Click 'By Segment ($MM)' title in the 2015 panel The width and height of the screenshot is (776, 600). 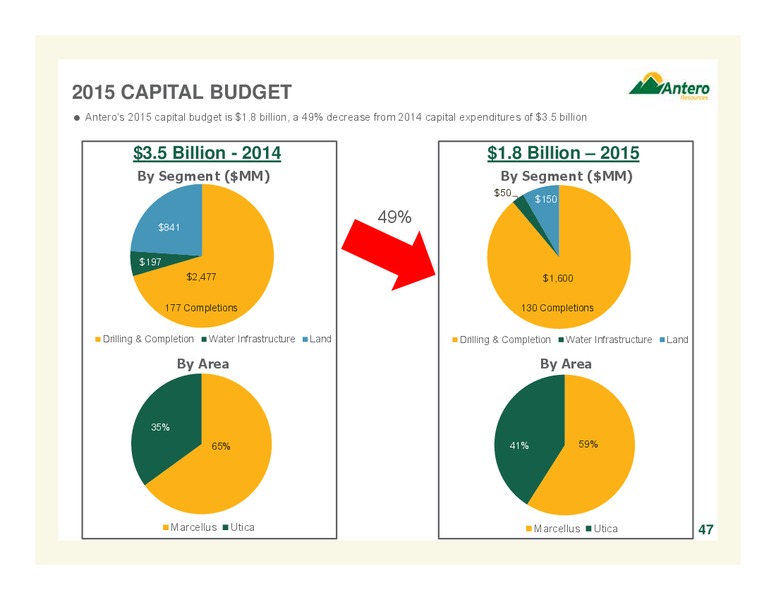coord(566,176)
